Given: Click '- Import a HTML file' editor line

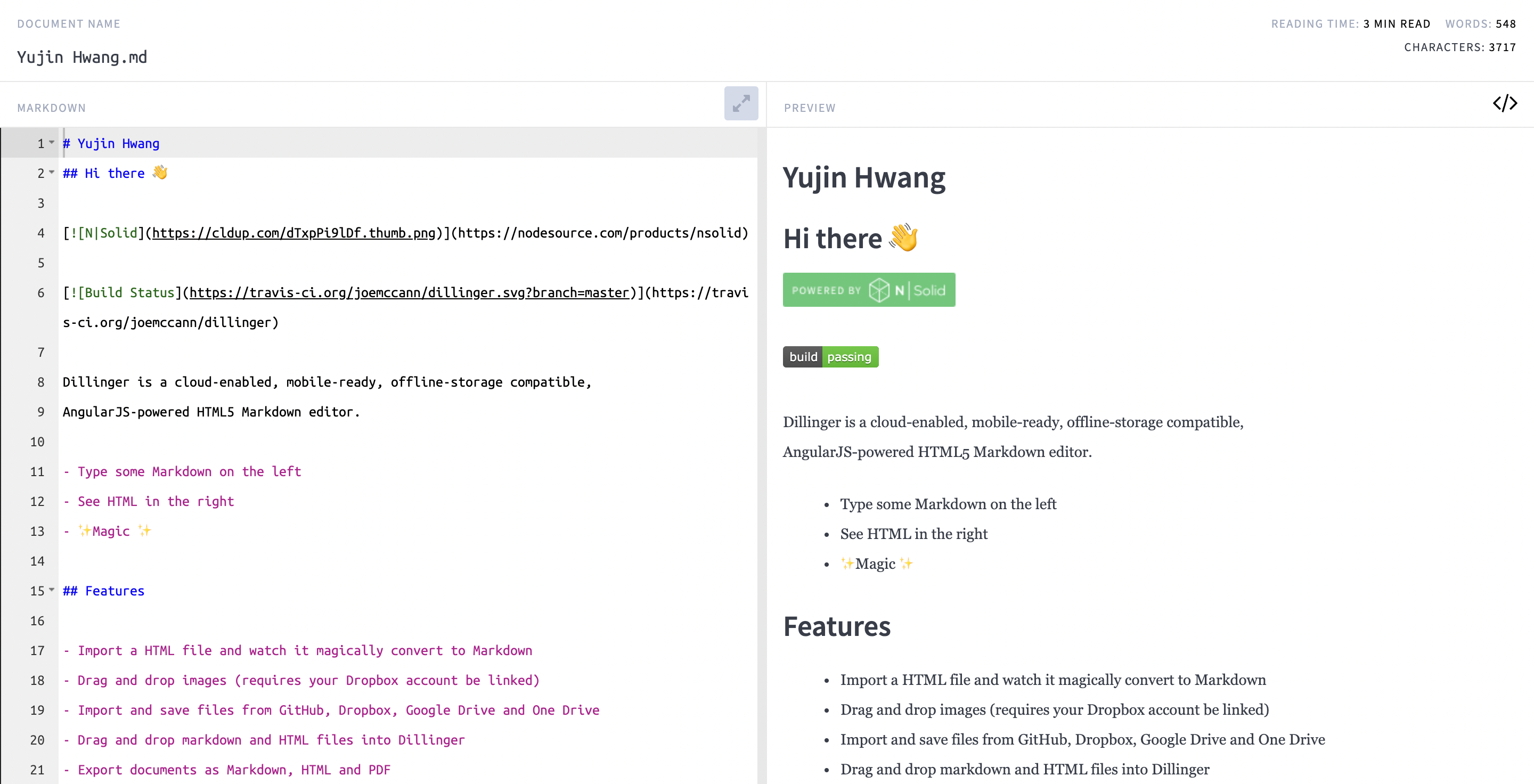Looking at the screenshot, I should [298, 651].
